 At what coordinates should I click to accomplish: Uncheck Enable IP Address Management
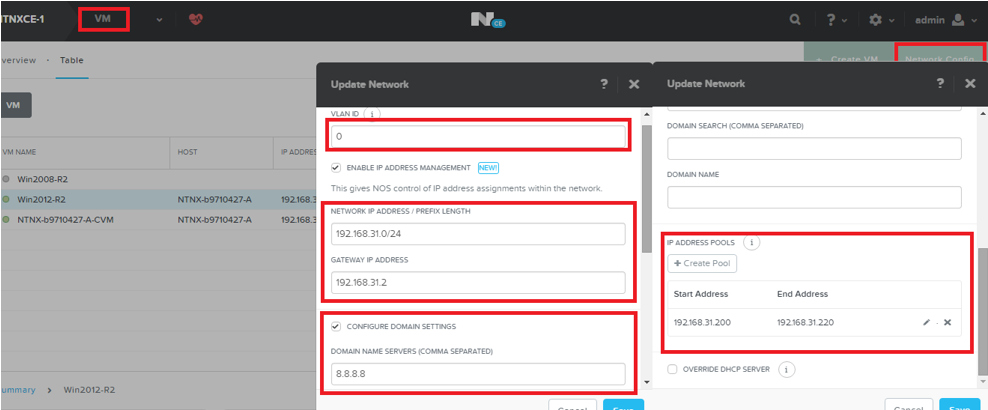click(336, 167)
